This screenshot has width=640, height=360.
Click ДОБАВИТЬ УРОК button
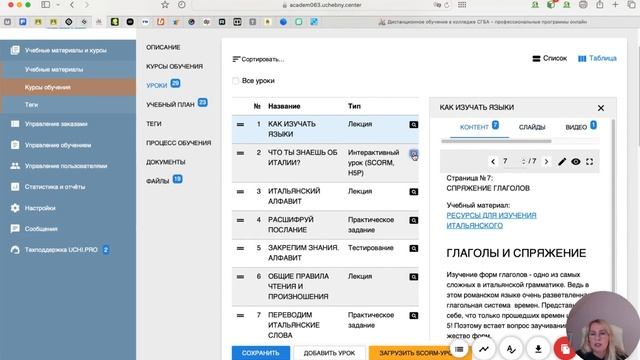(329, 353)
